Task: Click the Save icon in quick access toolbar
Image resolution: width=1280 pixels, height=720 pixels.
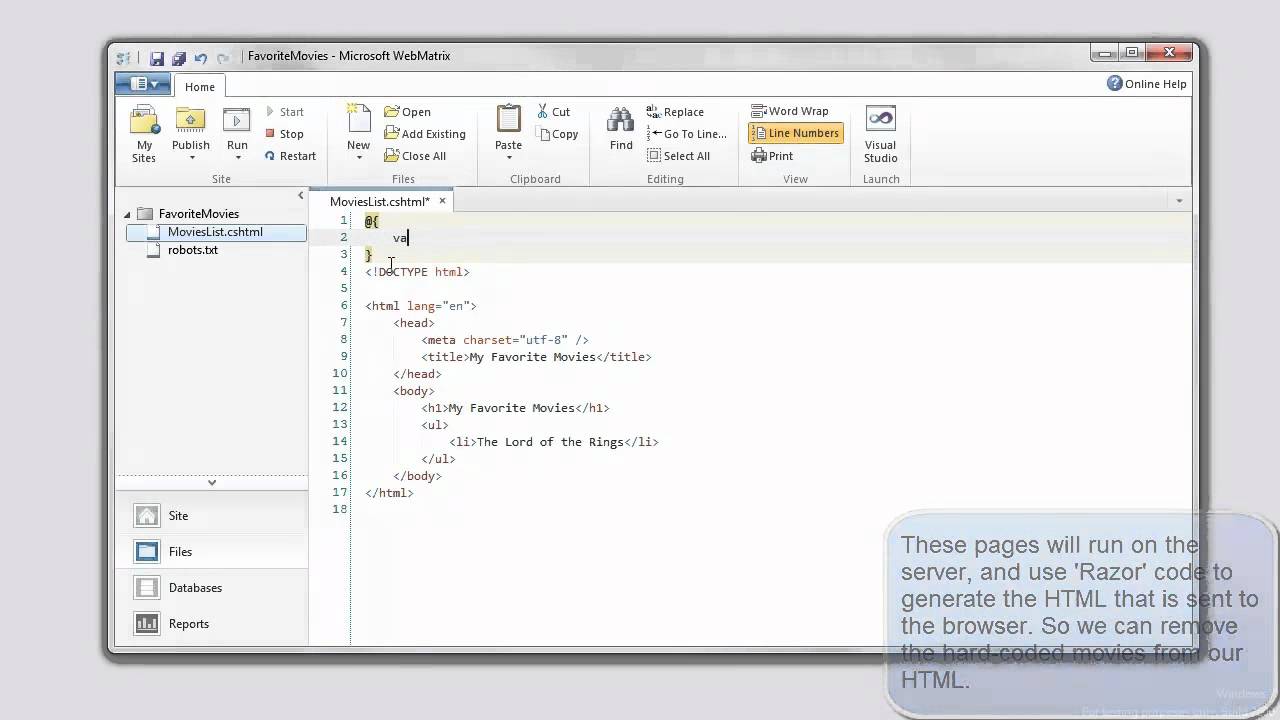Action: [x=157, y=58]
